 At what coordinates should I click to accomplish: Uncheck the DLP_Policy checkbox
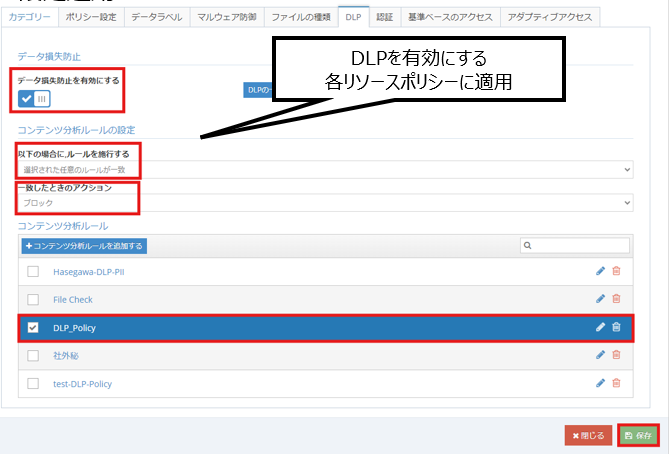[x=33, y=328]
